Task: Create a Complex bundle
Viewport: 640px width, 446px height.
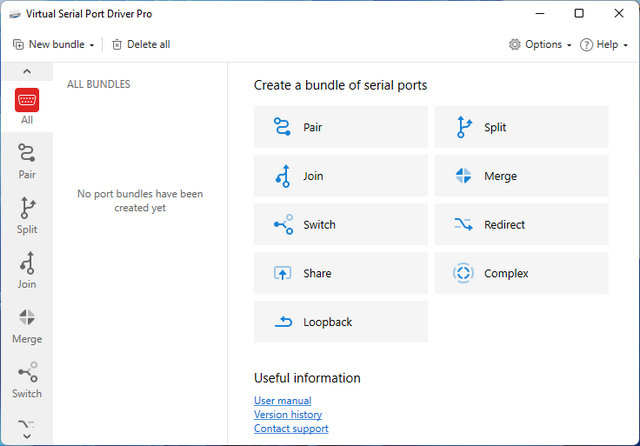Action: point(521,273)
